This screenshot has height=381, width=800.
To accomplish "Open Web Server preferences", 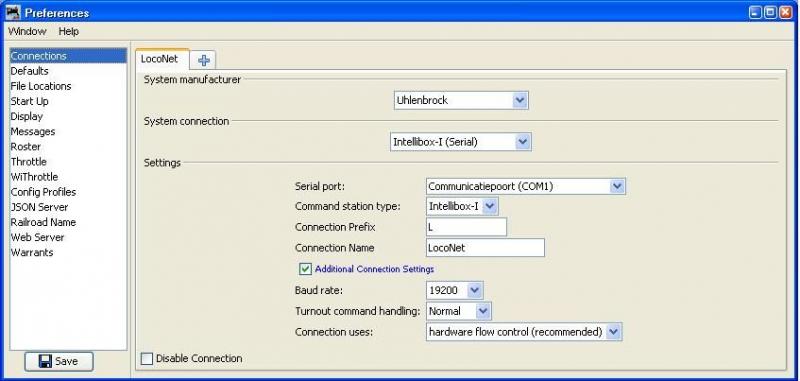I will [x=68, y=237].
